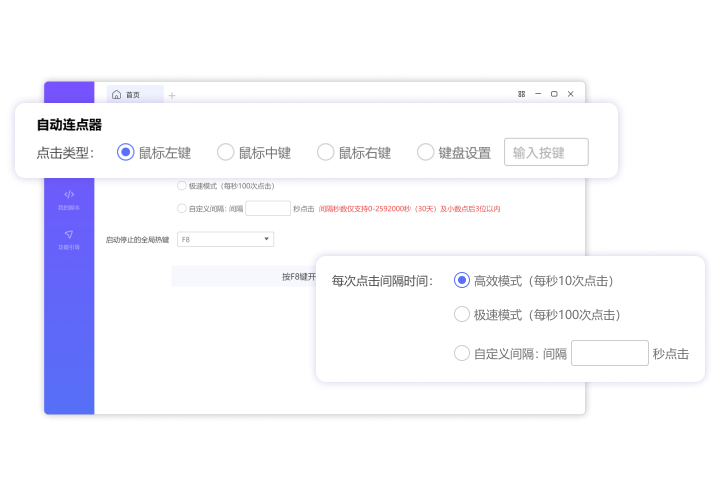720x496 pixels.
Task: Choose 自定义间隔 option in overlay card
Action: pyautogui.click(x=462, y=353)
